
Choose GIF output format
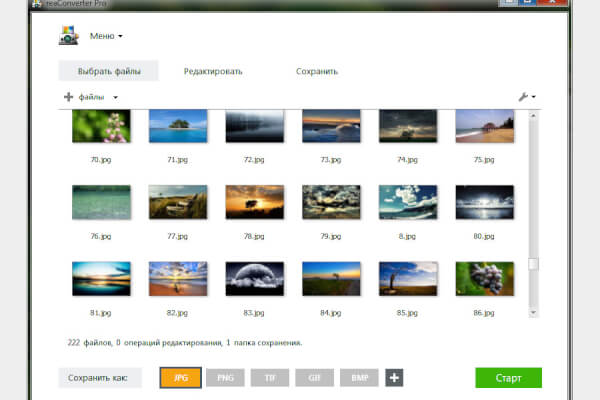pos(315,378)
